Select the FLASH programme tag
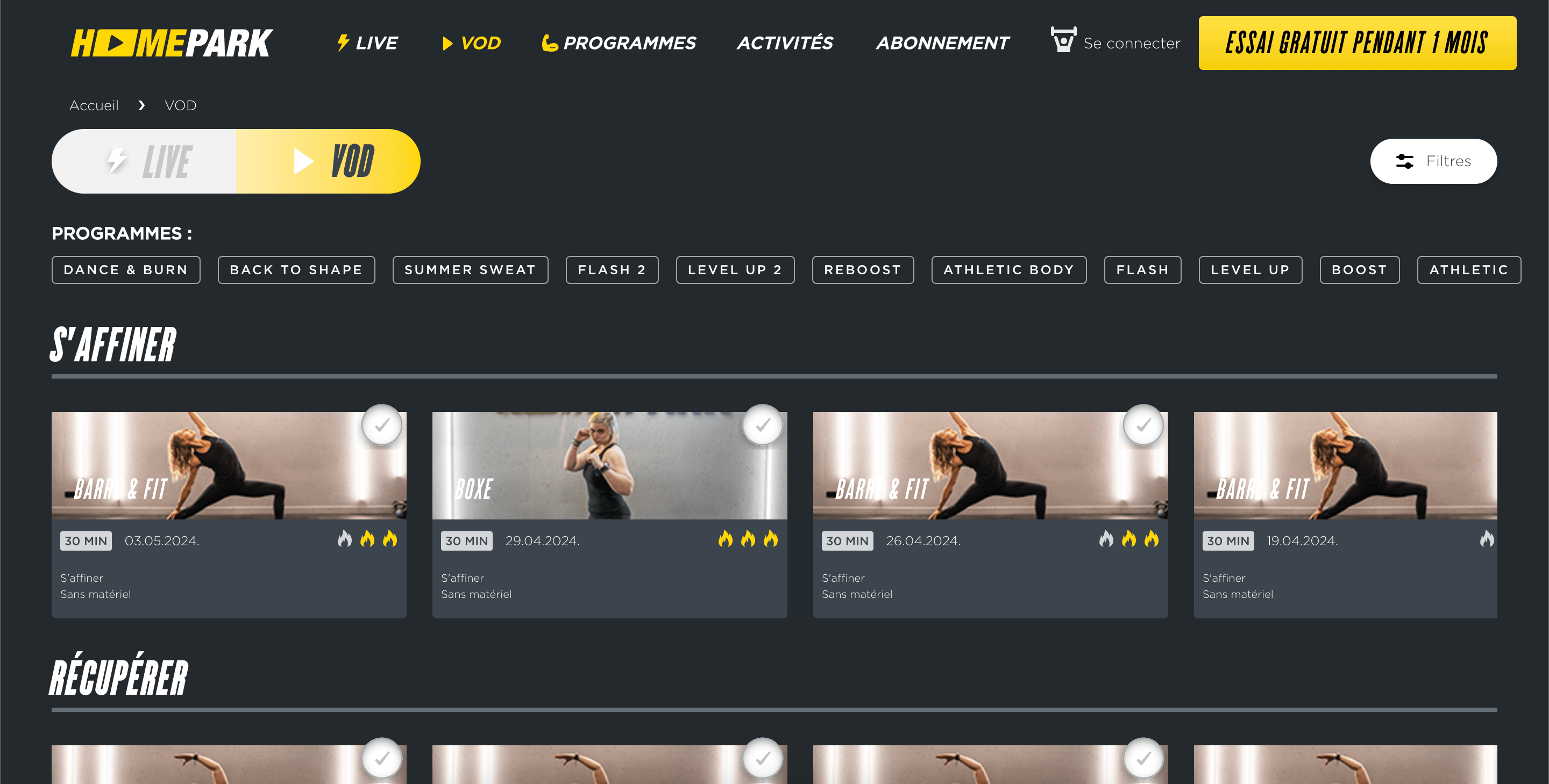Screen dimensions: 1549x784 point(1142,270)
